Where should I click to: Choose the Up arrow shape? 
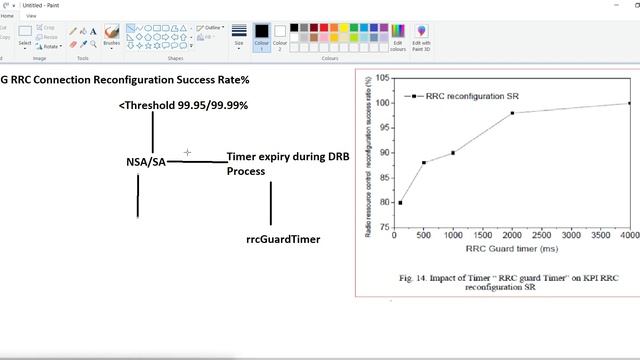pos(183,37)
